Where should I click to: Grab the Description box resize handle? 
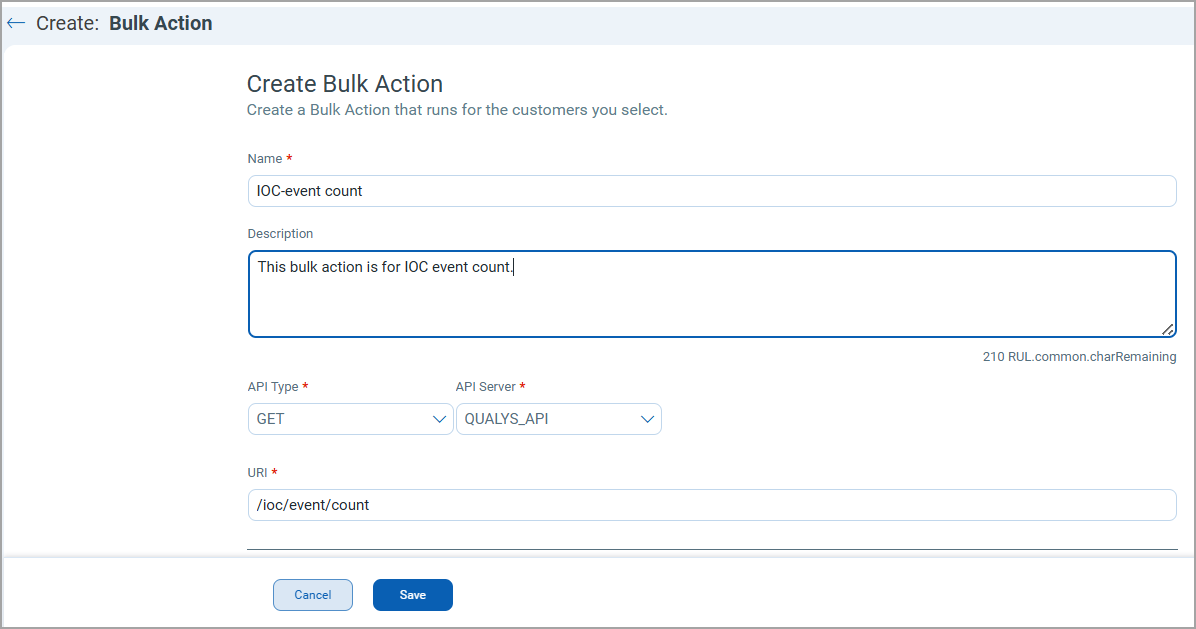1168,329
